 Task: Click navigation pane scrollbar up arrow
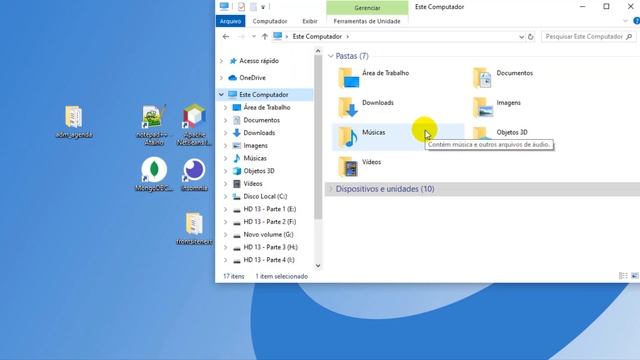point(318,51)
